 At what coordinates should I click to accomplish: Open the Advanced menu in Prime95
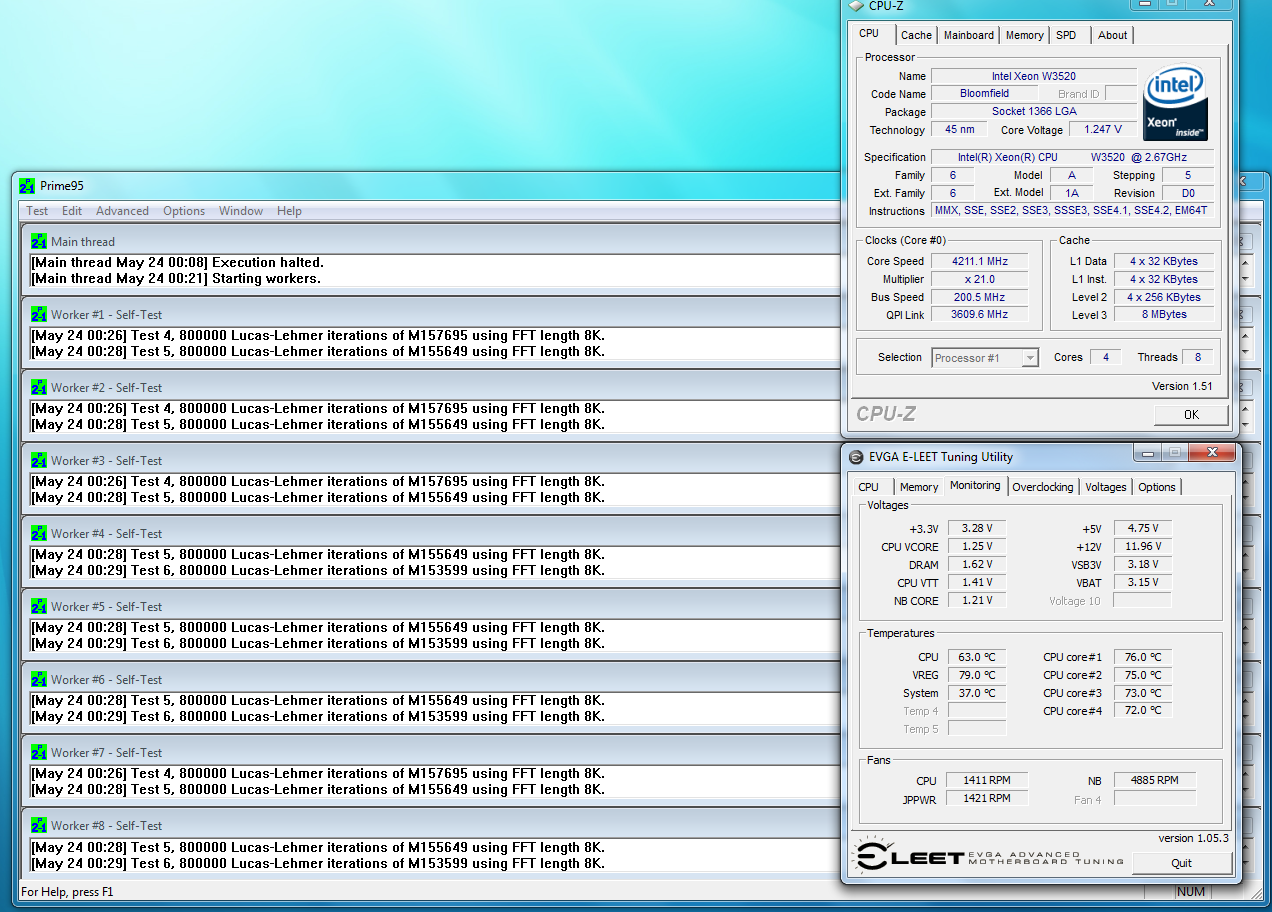(x=122, y=211)
